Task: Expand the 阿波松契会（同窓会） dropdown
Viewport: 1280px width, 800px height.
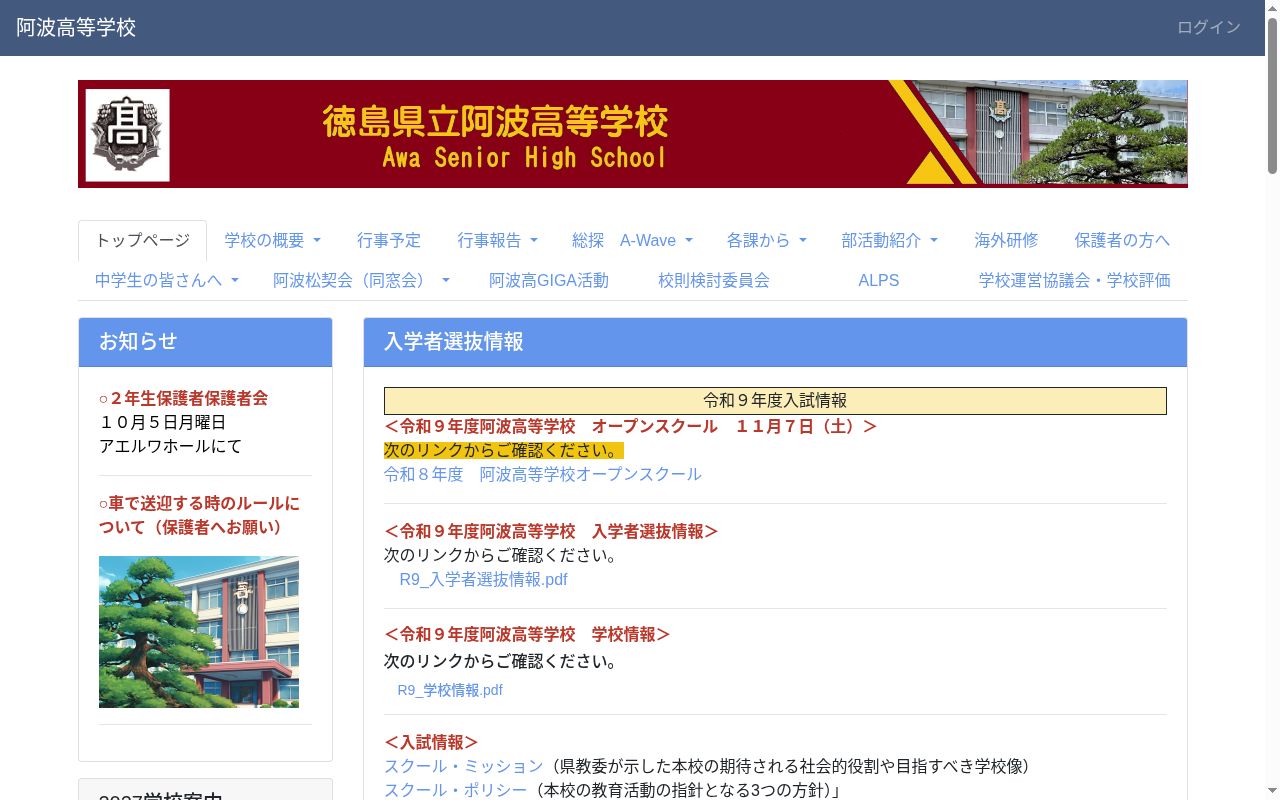Action: click(x=362, y=280)
